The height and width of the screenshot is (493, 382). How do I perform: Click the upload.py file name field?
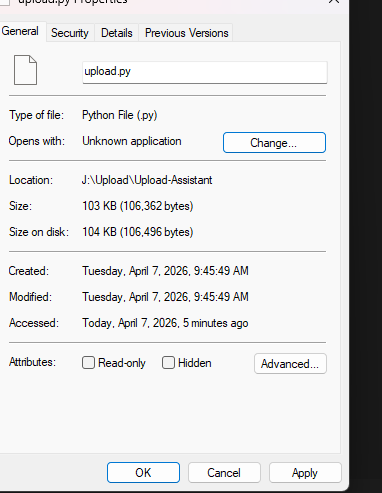(205, 72)
